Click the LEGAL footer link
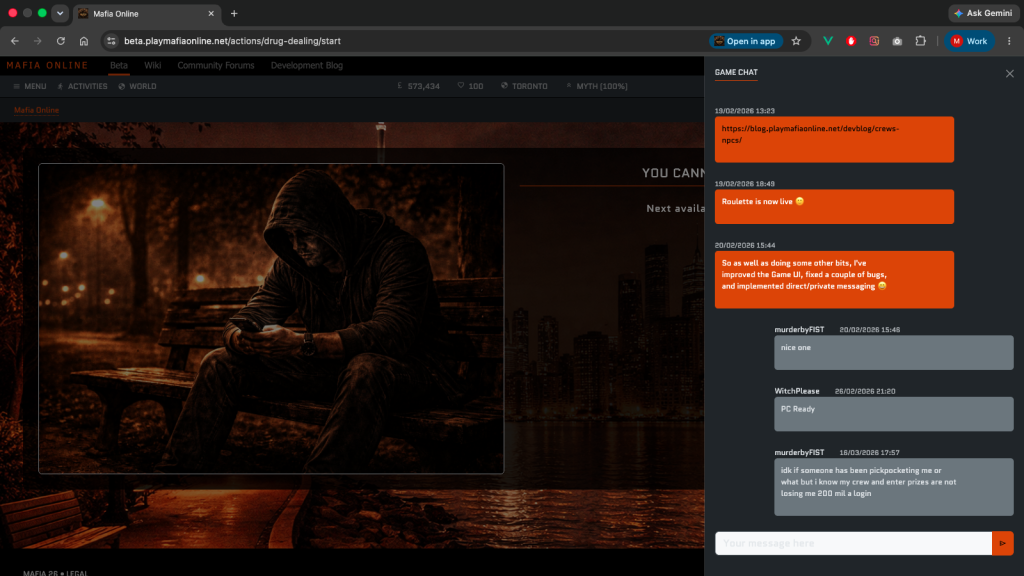 tap(76, 573)
